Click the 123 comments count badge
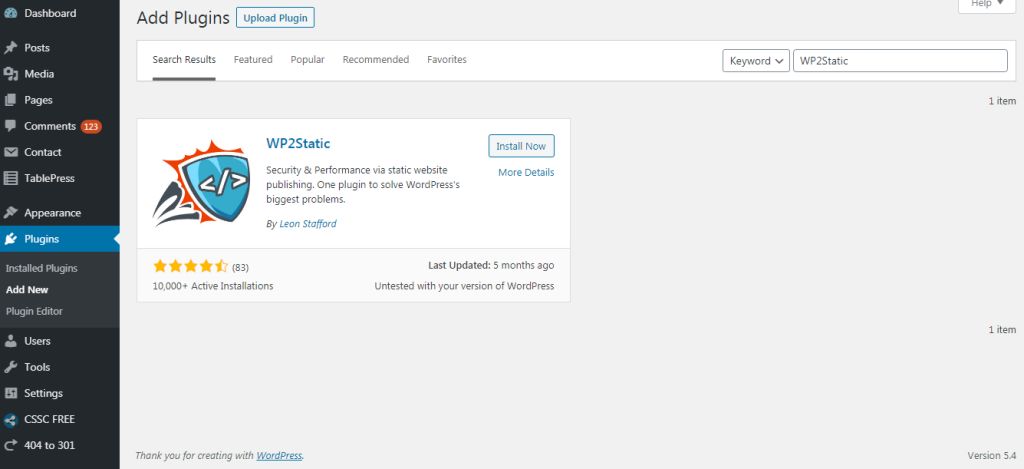Viewport: 1024px width, 469px height. pyautogui.click(x=91, y=126)
